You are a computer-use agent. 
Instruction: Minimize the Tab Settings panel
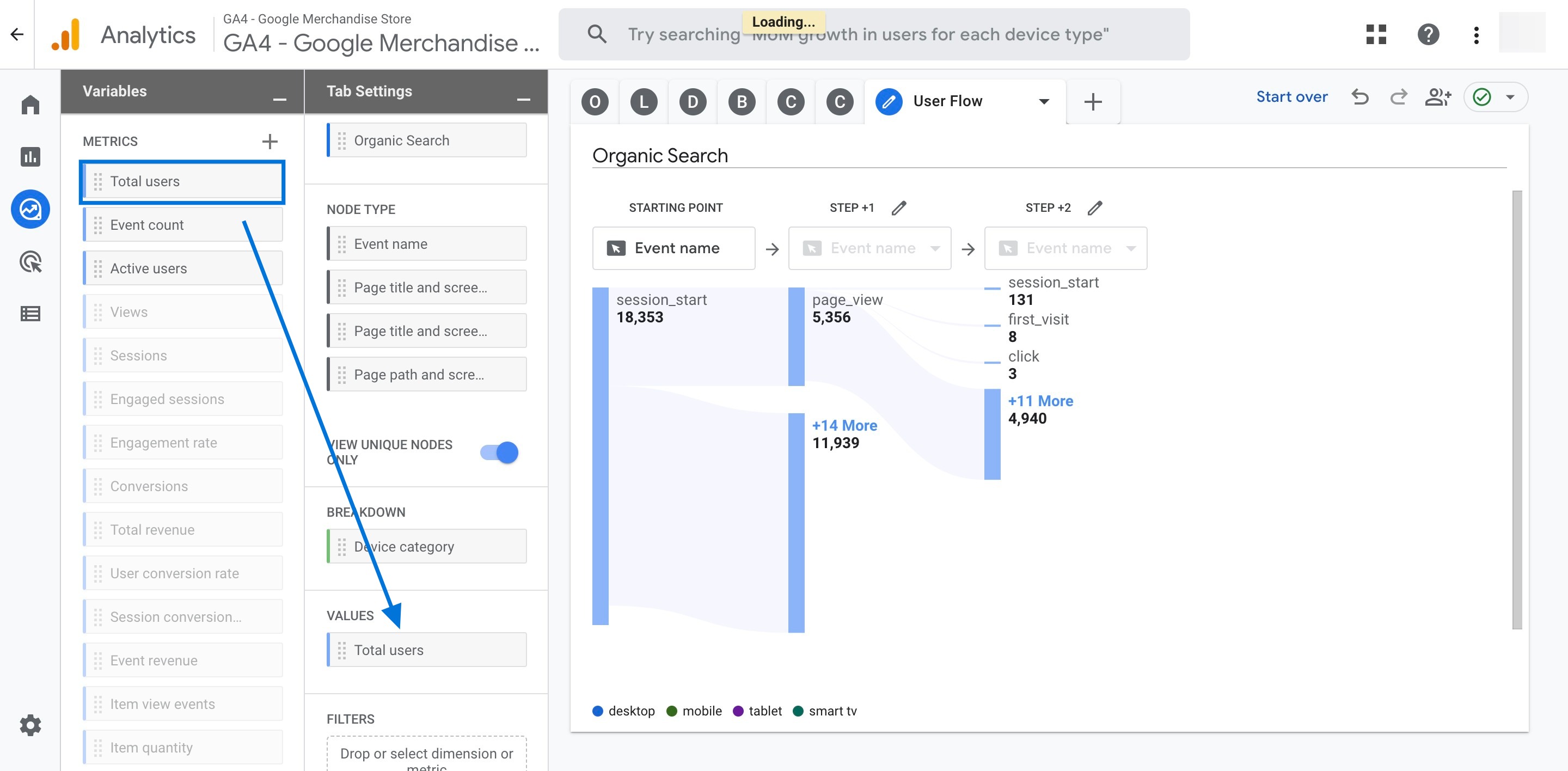pos(523,99)
